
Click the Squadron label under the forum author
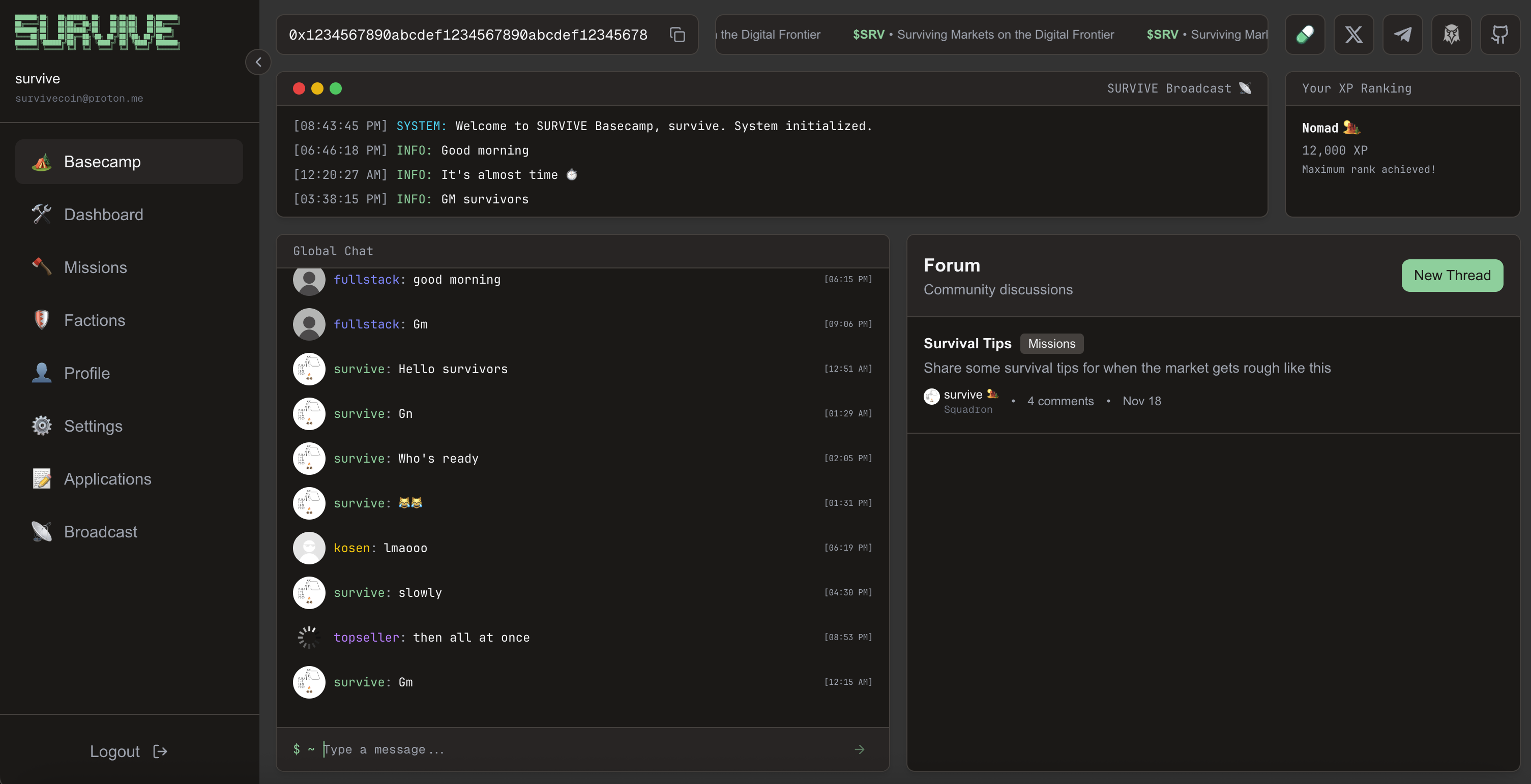pos(967,410)
